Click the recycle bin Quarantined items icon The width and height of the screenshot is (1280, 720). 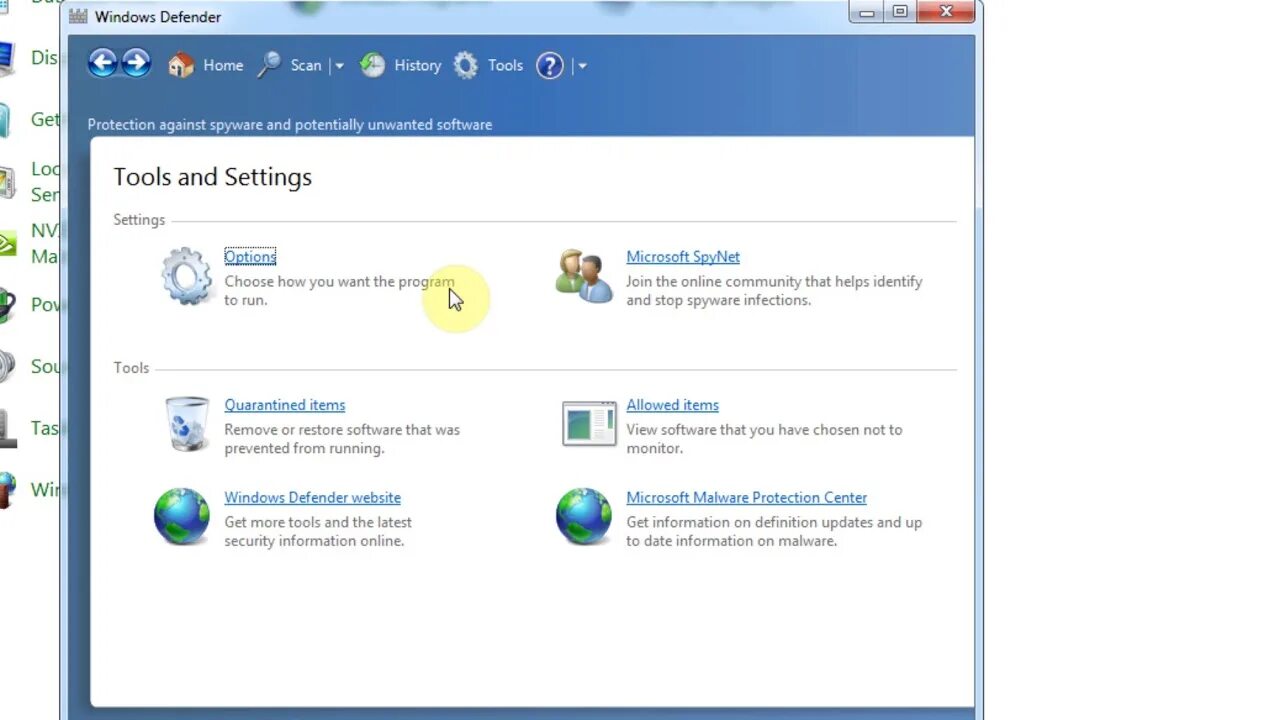(x=187, y=424)
